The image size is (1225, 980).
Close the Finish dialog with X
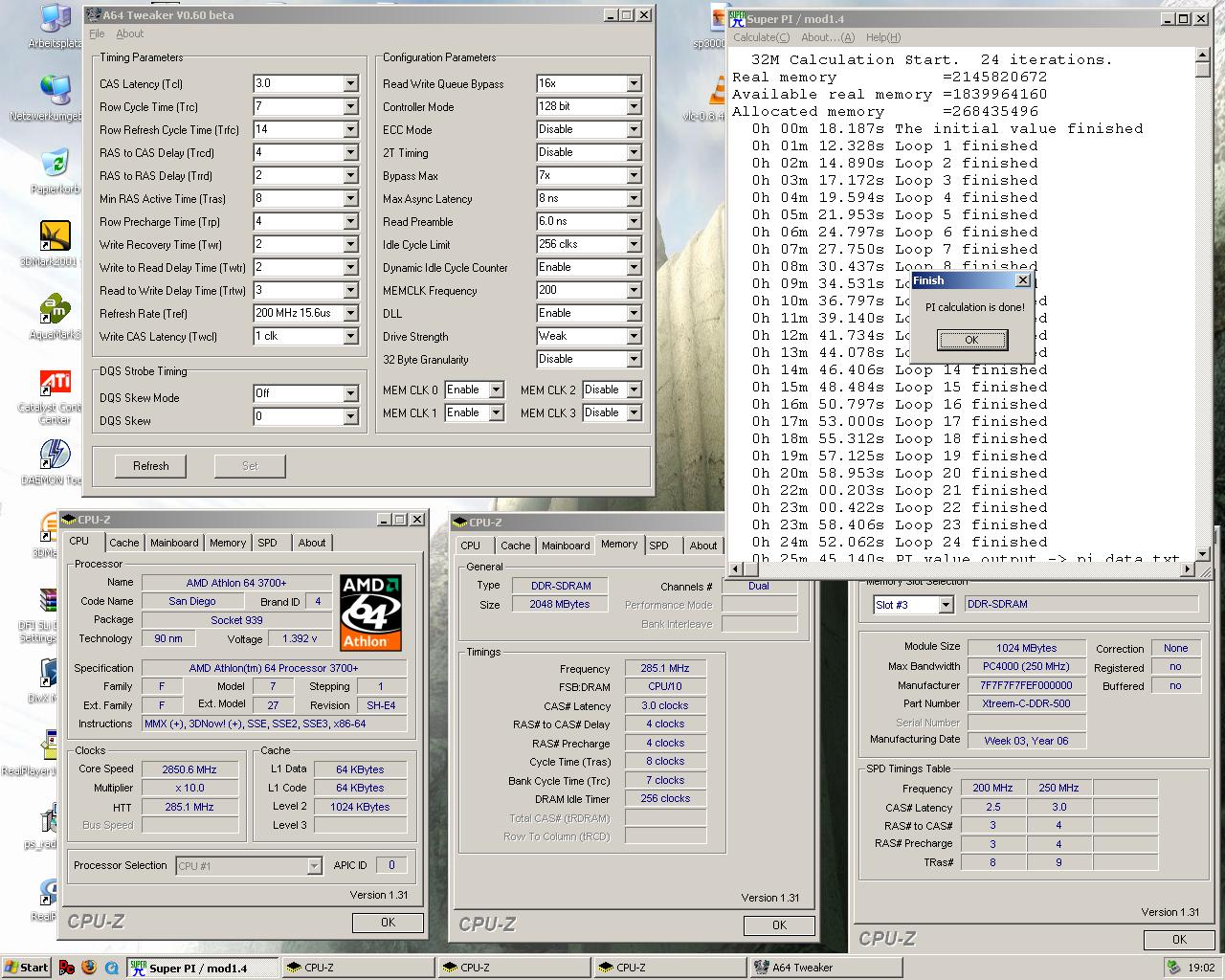1022,280
